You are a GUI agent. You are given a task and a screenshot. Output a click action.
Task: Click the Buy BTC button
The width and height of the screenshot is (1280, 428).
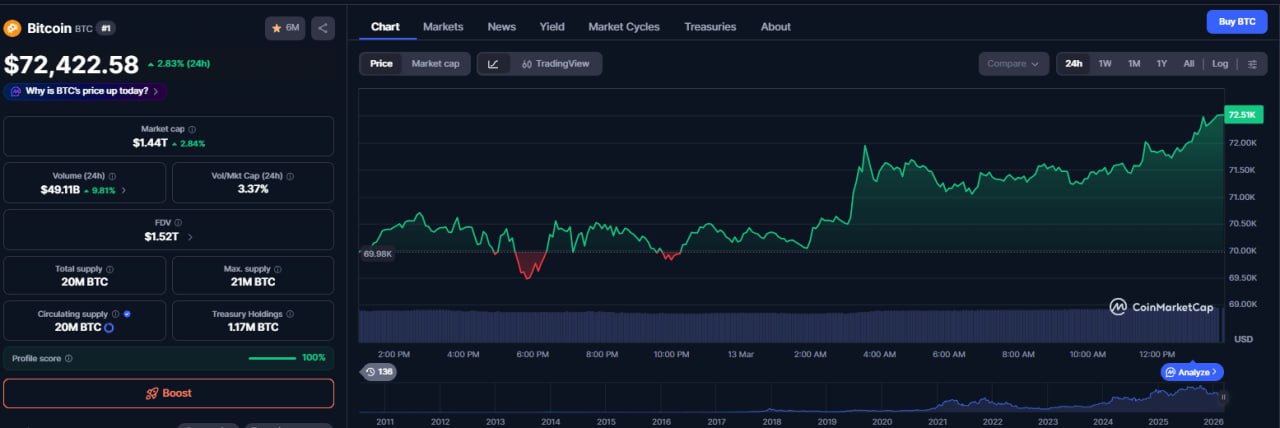1237,21
